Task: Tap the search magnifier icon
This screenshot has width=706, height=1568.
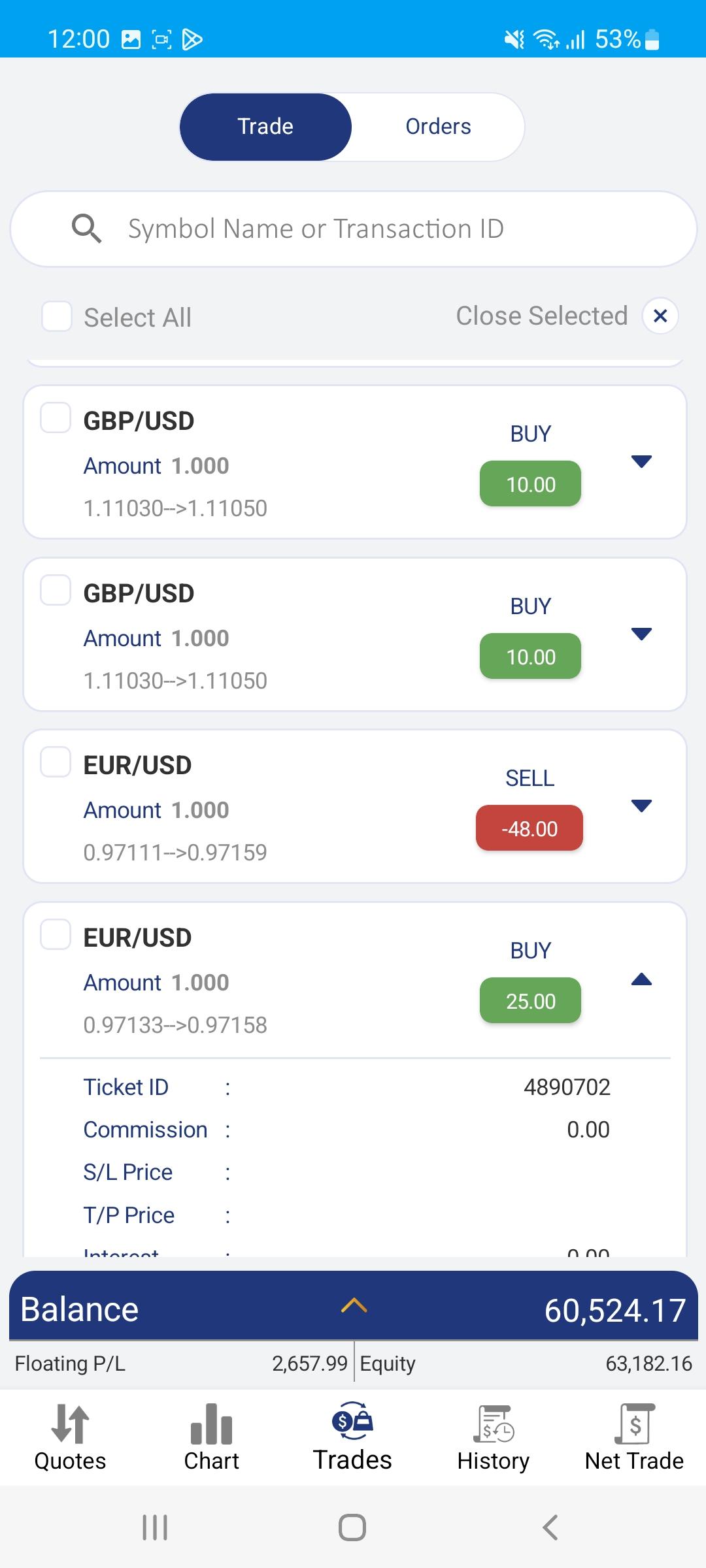Action: (86, 229)
